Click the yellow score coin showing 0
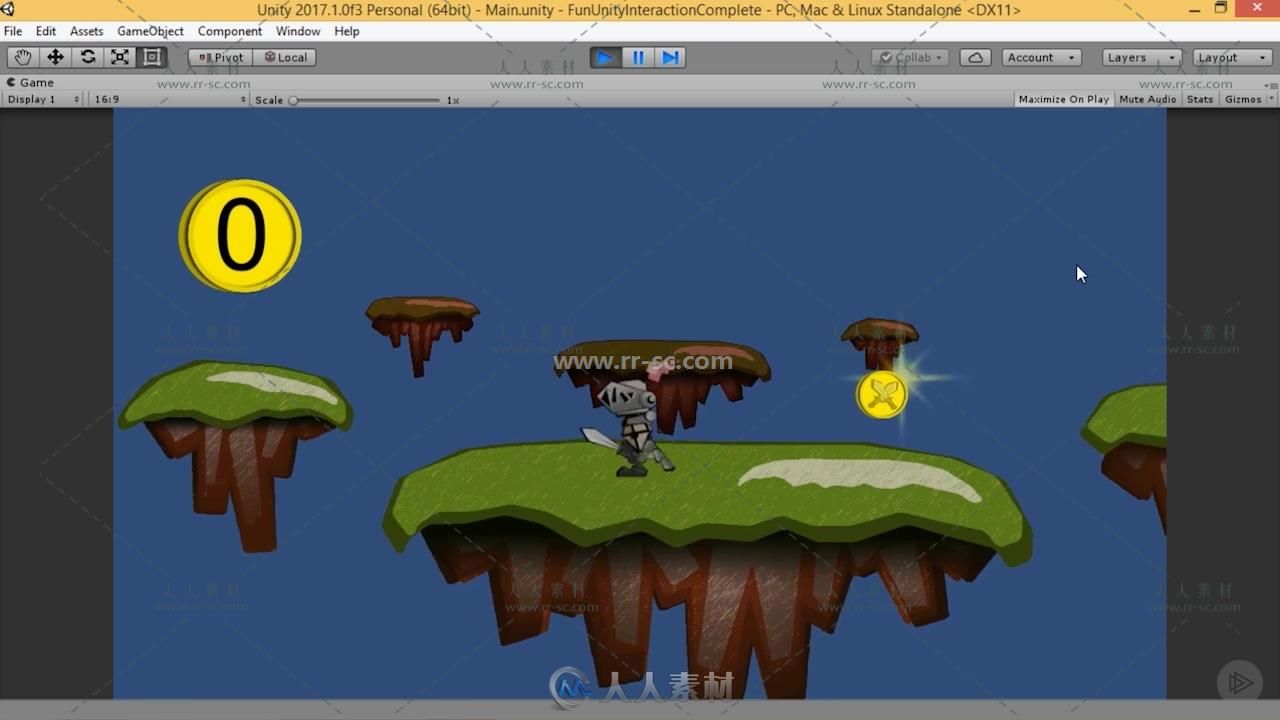 (240, 236)
